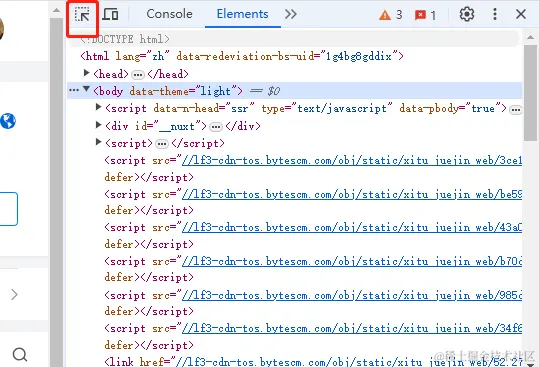Click the red error count badge

pos(425,15)
